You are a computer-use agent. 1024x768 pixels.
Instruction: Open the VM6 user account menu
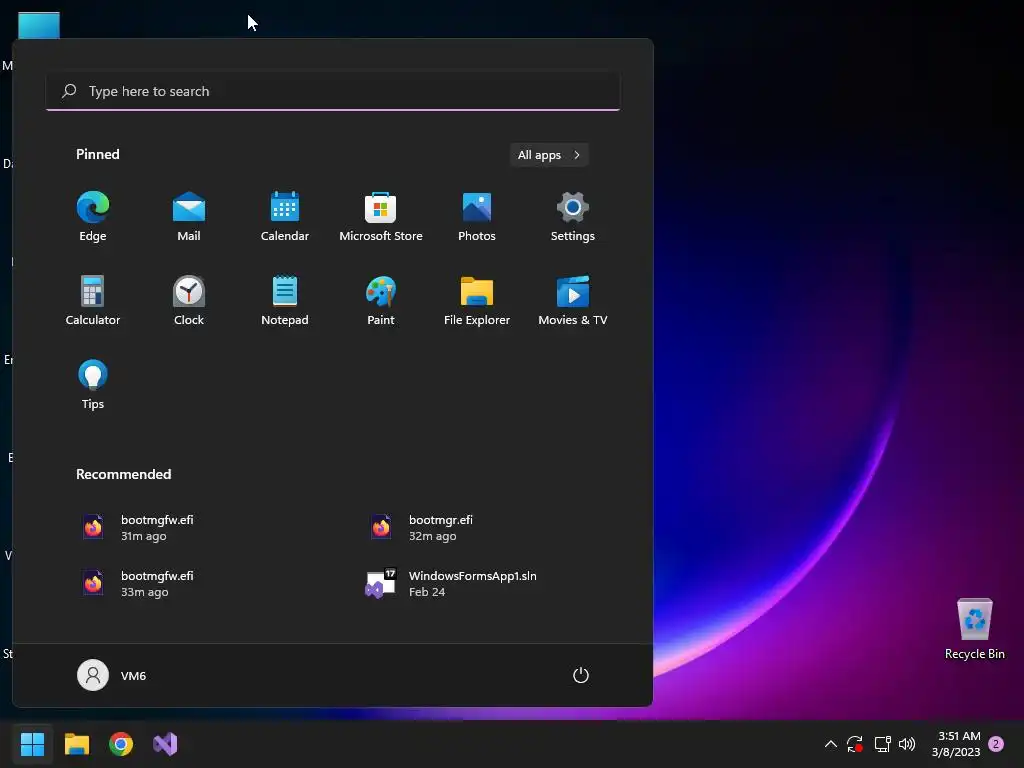[112, 675]
